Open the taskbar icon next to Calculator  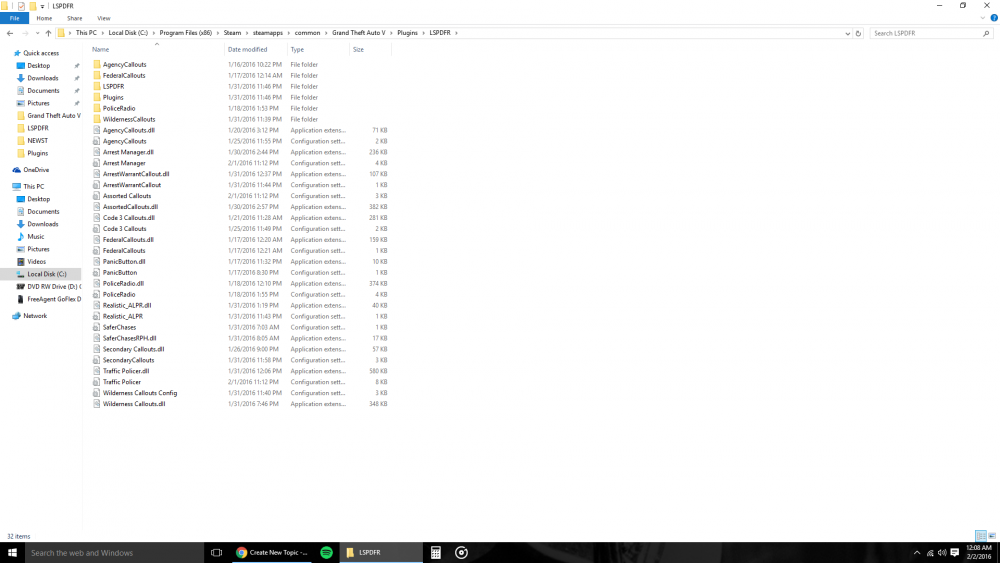tap(462, 553)
